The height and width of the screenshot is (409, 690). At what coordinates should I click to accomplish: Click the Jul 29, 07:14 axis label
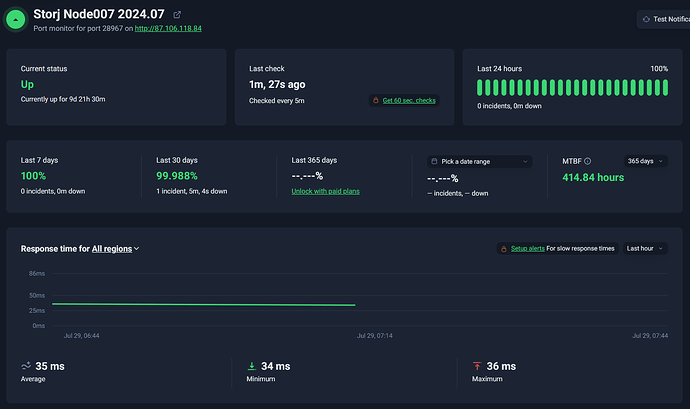374,335
